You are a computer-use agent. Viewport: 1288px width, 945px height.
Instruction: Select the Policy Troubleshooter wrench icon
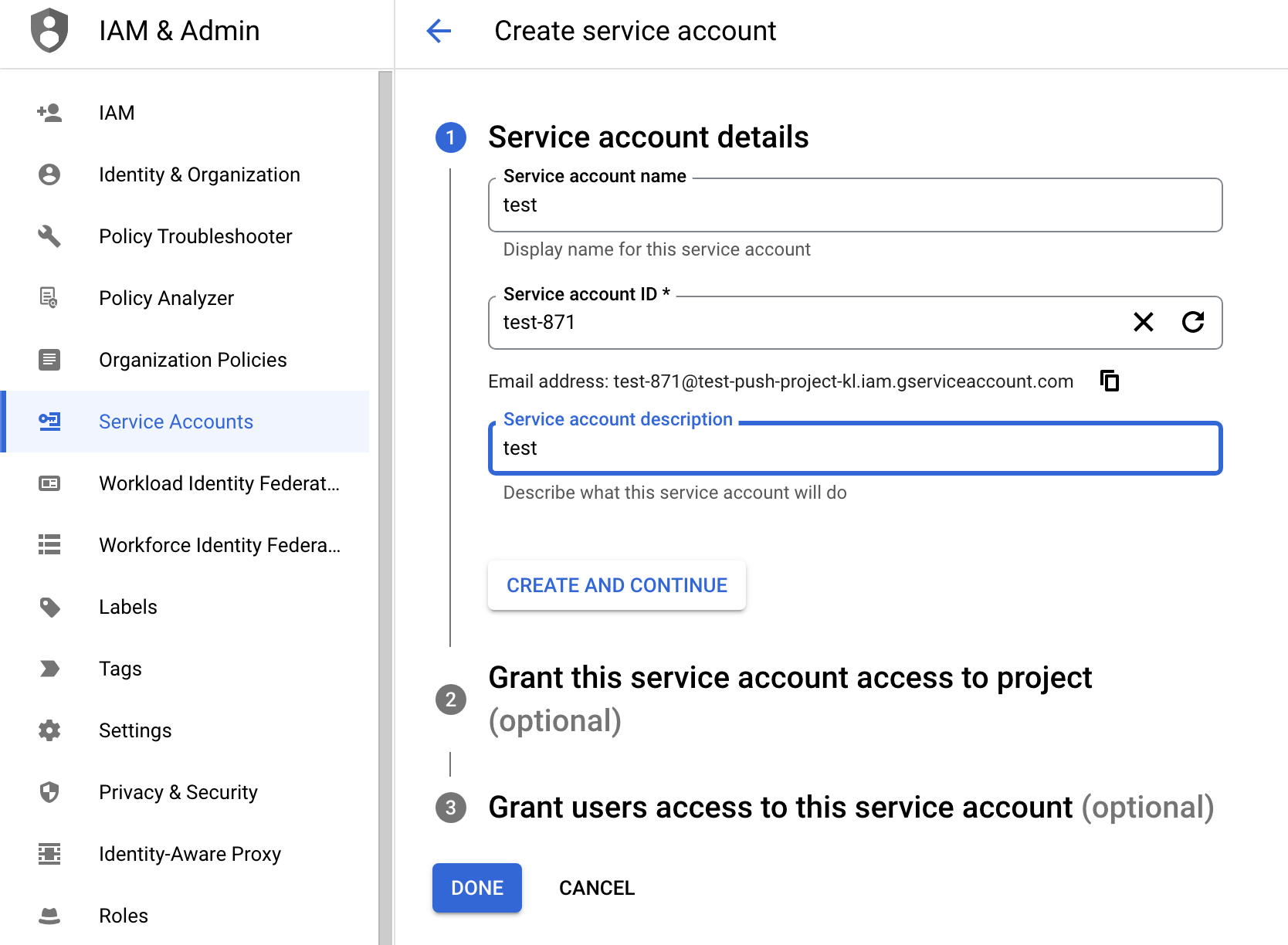[49, 236]
